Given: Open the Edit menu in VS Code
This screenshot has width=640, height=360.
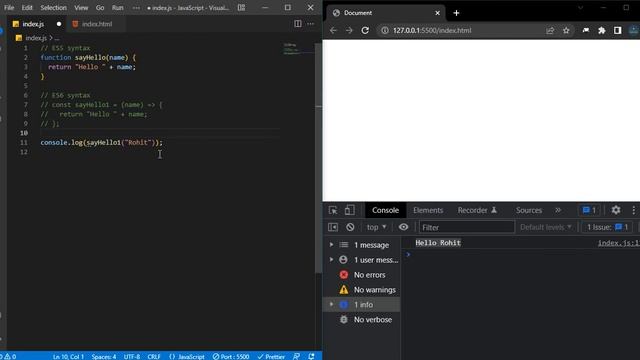Looking at the screenshot, I should pyautogui.click(x=27, y=8).
